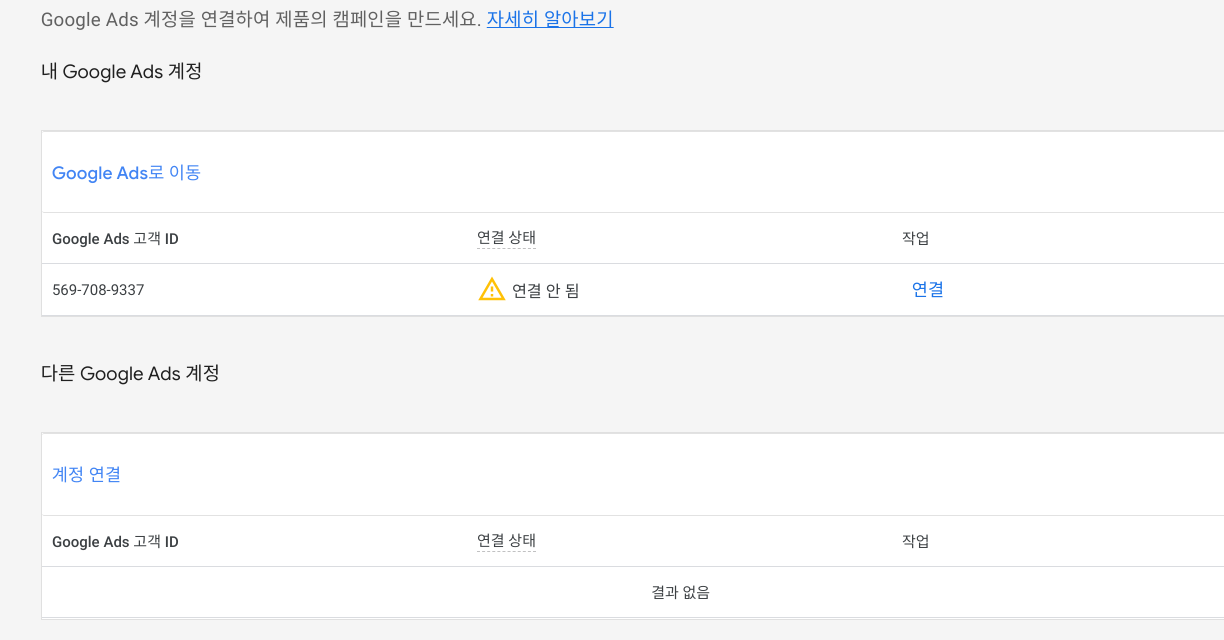
Task: Click 연결 for account 569-708-9337
Action: [x=928, y=289]
